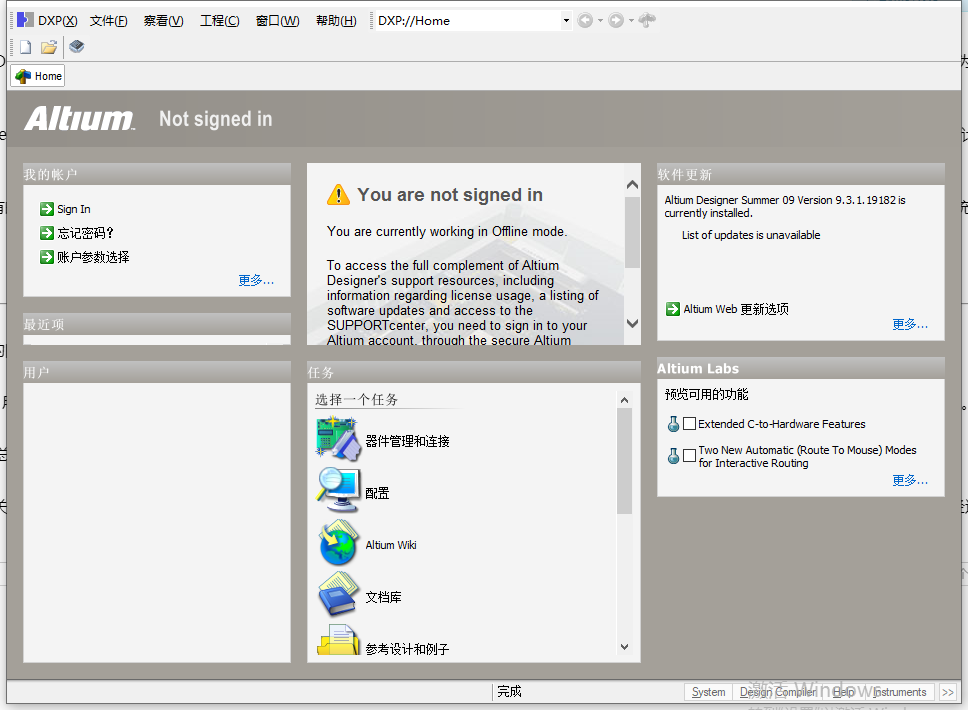Switch to the Home document tab
This screenshot has height=710, width=968.
(38, 76)
